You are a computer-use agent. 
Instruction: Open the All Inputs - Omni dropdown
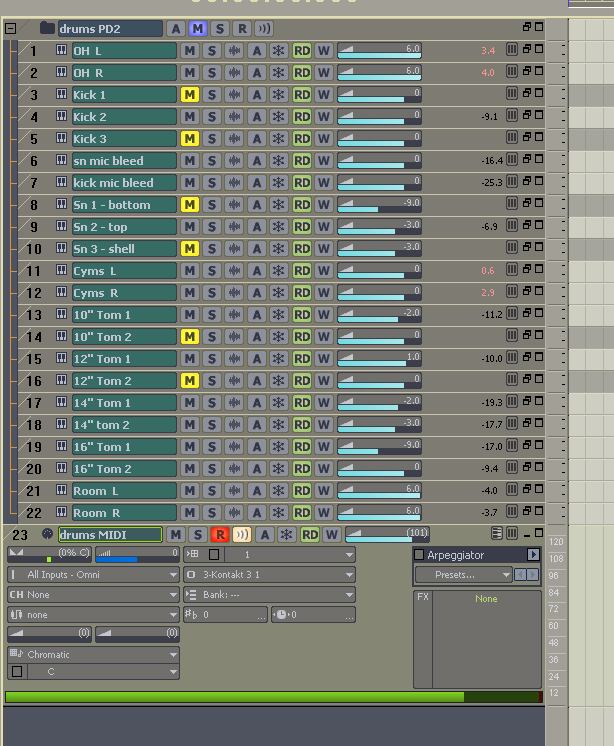pos(93,575)
